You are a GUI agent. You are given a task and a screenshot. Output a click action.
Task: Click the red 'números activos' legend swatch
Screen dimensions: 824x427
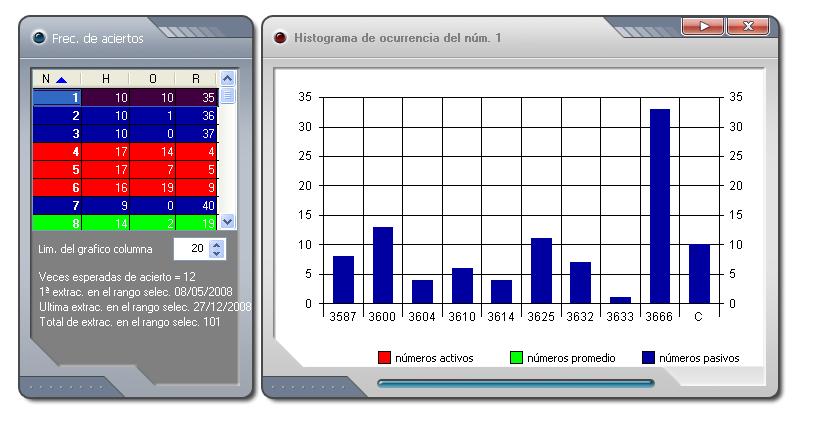coord(384,358)
